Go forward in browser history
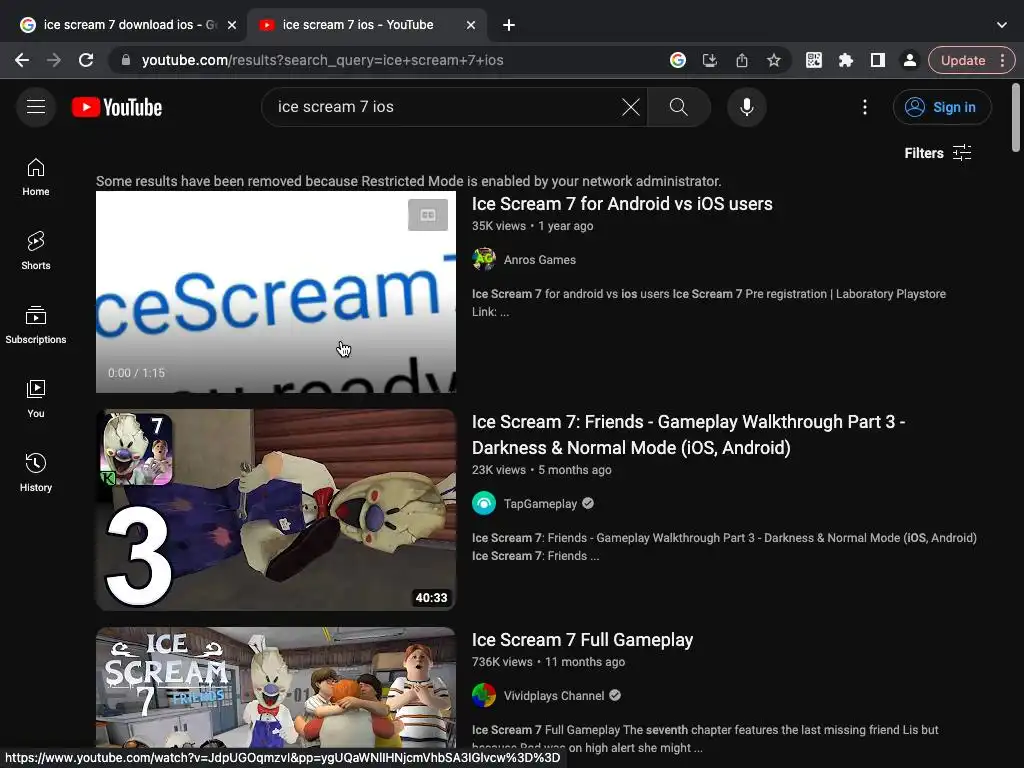 (54, 60)
